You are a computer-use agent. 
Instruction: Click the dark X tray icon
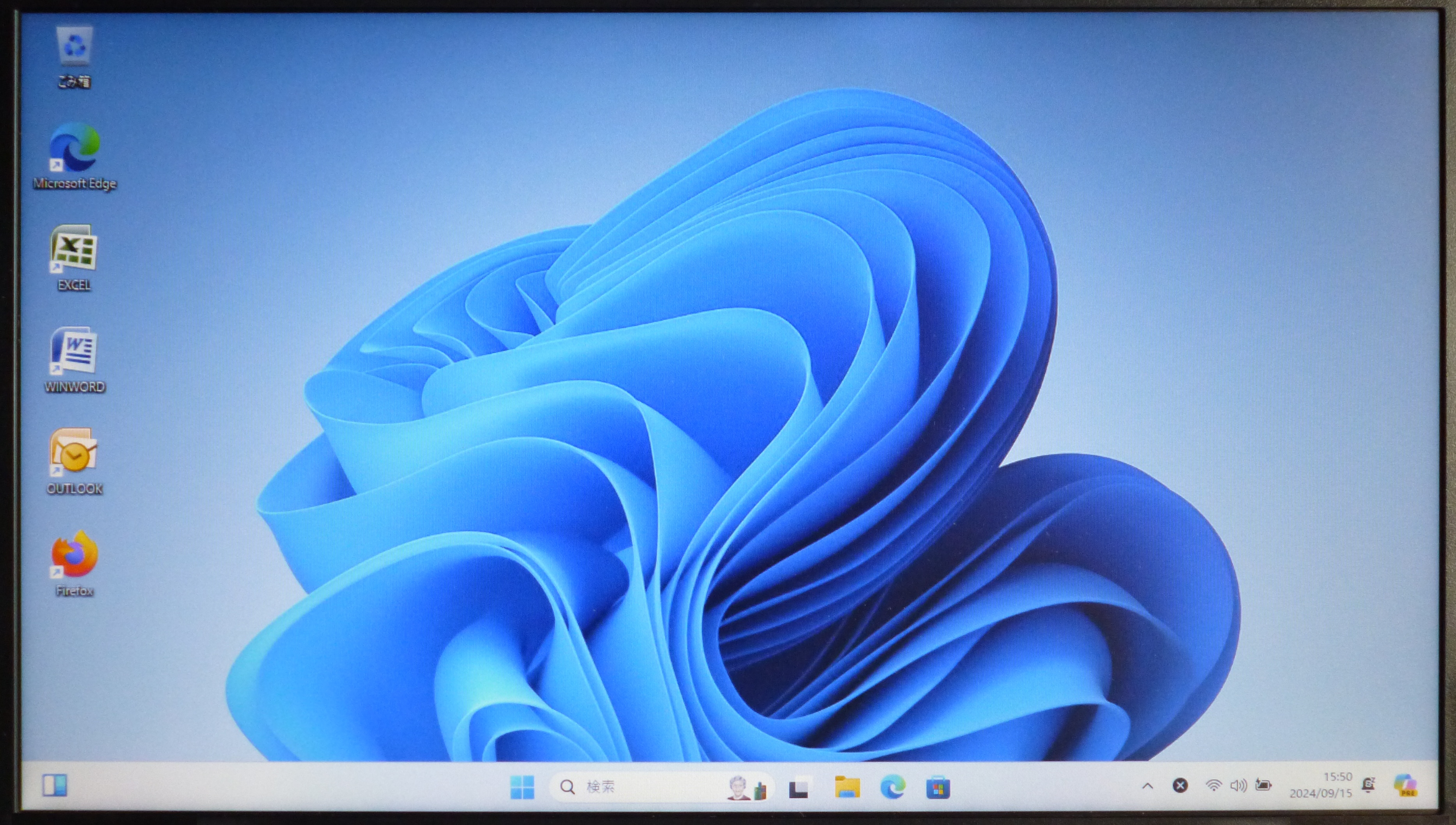click(1180, 785)
